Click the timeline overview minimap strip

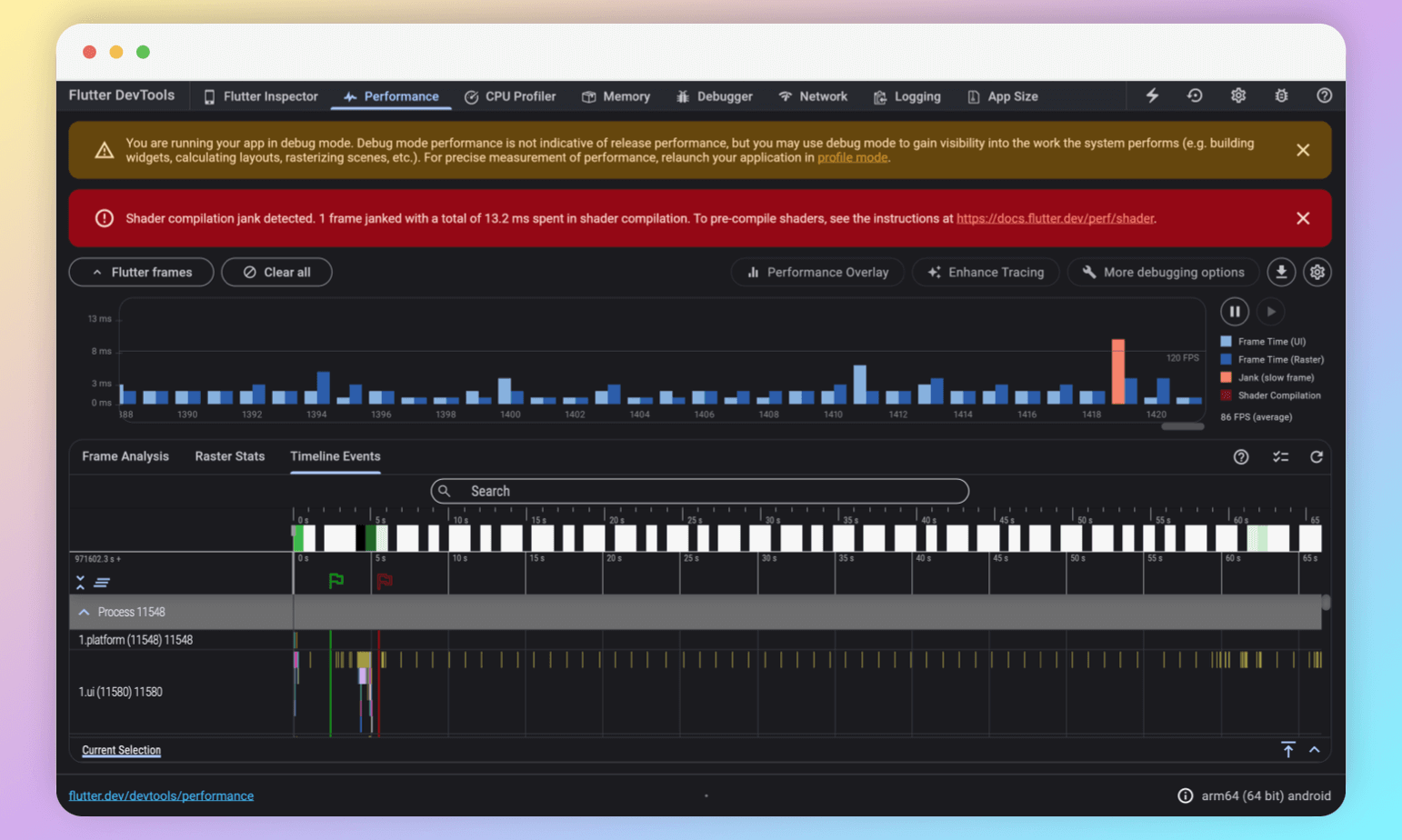[x=806, y=538]
